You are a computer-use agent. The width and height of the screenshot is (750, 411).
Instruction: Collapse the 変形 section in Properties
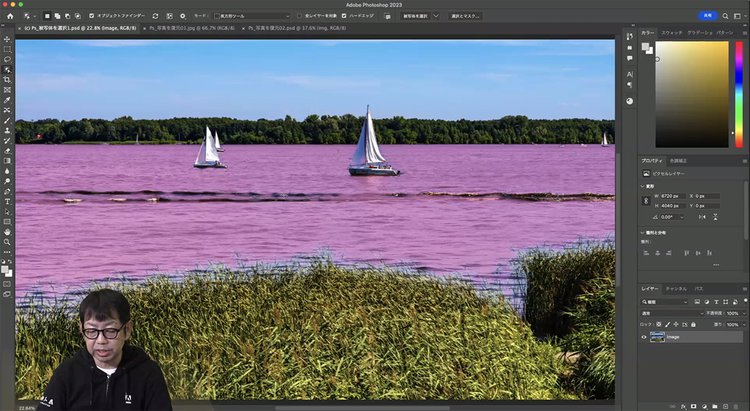click(x=644, y=185)
